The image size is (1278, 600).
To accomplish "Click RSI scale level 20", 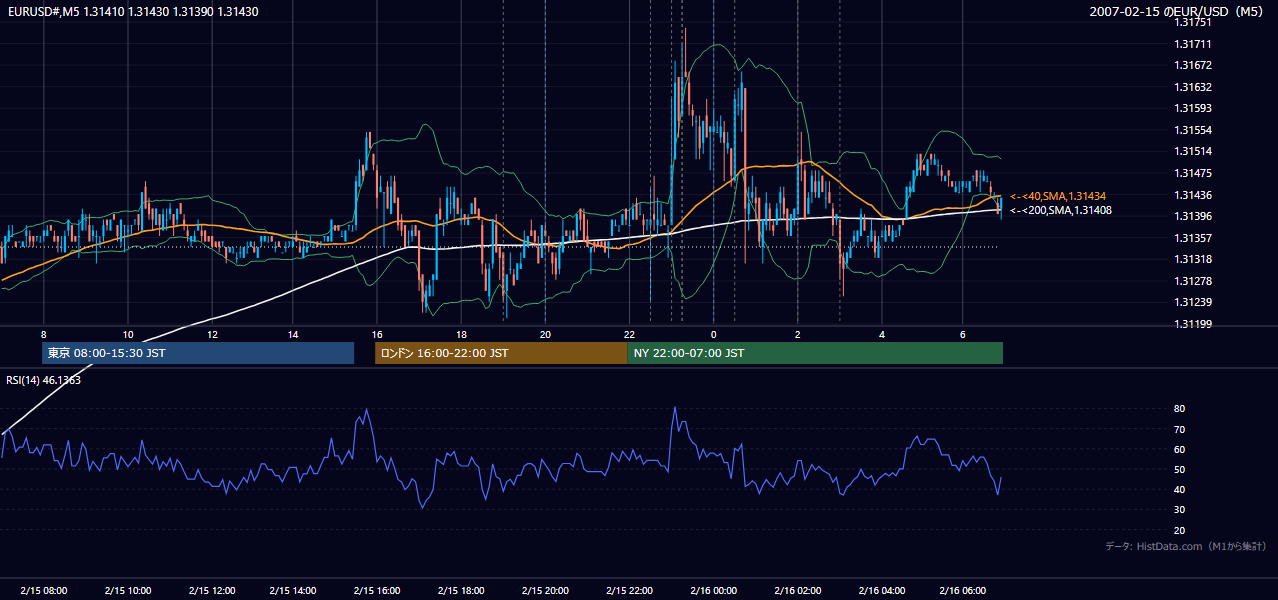I will coord(1180,530).
